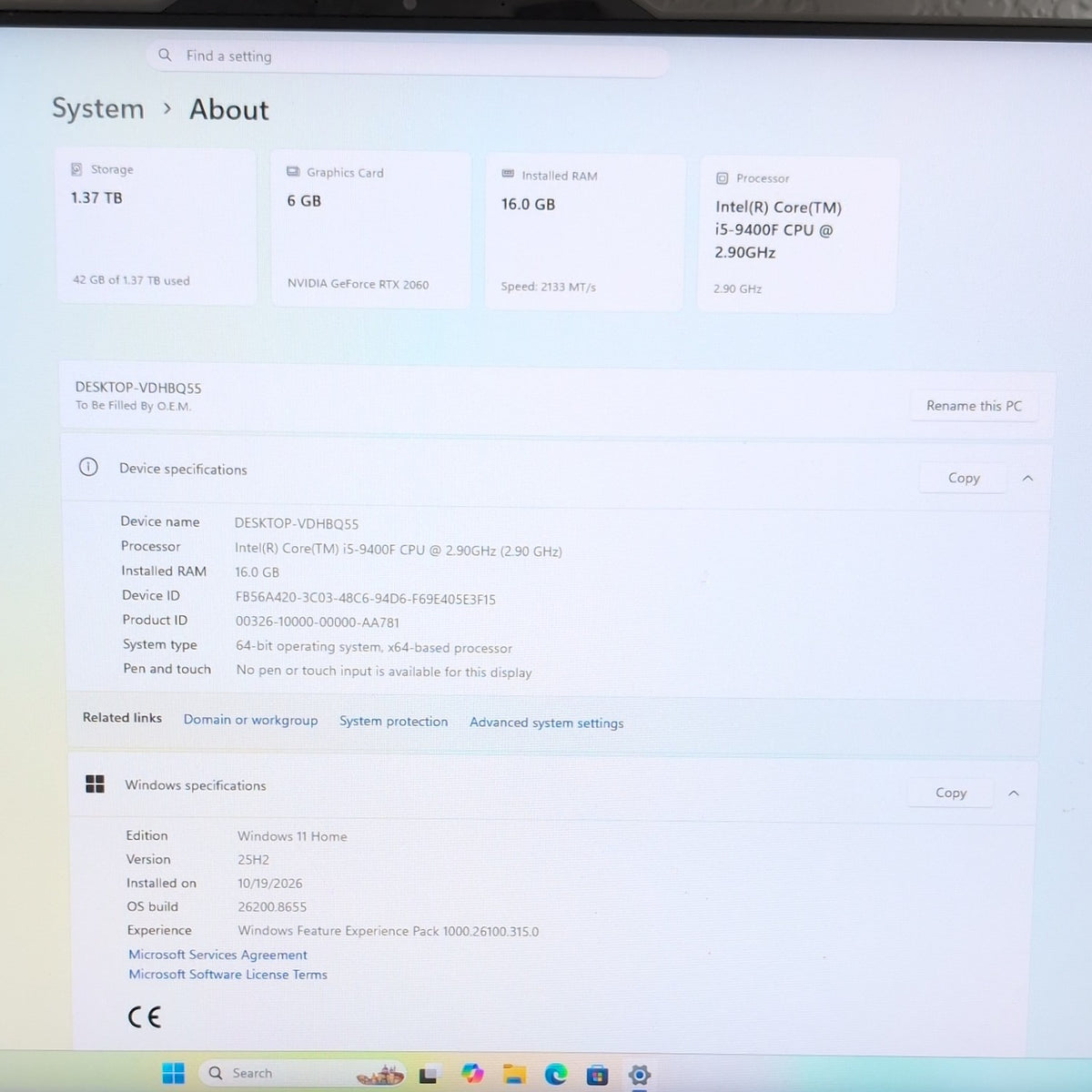The width and height of the screenshot is (1092, 1092).
Task: Click the Installed RAM chip icon
Action: pyautogui.click(x=508, y=174)
